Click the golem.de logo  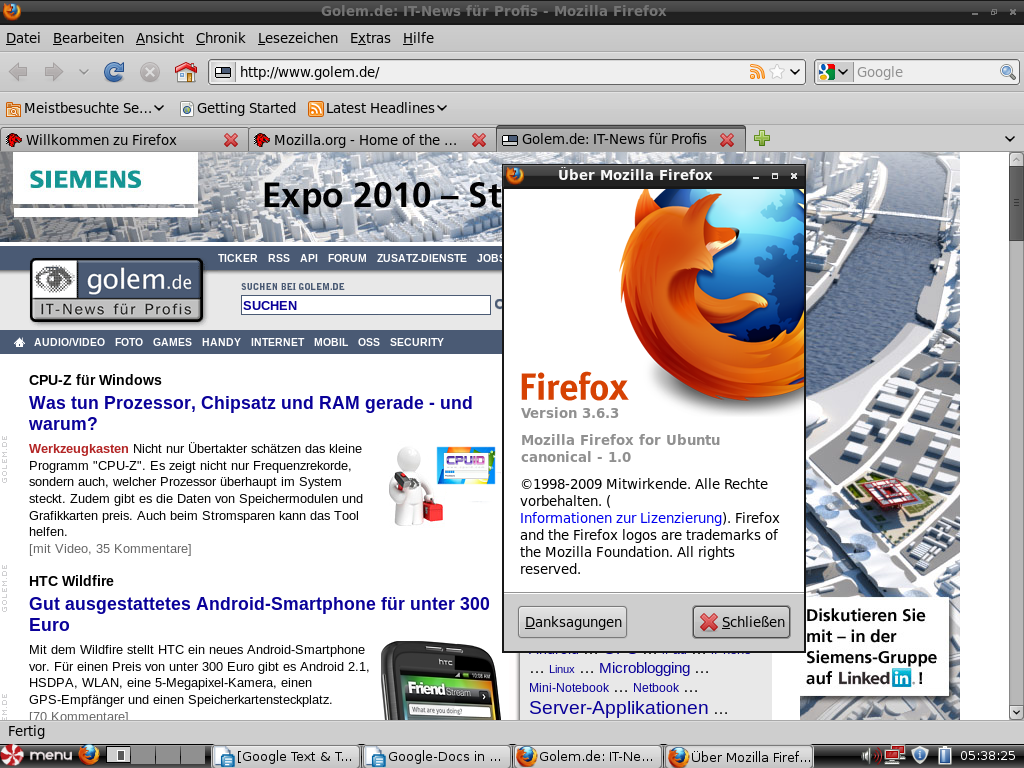[x=116, y=289]
